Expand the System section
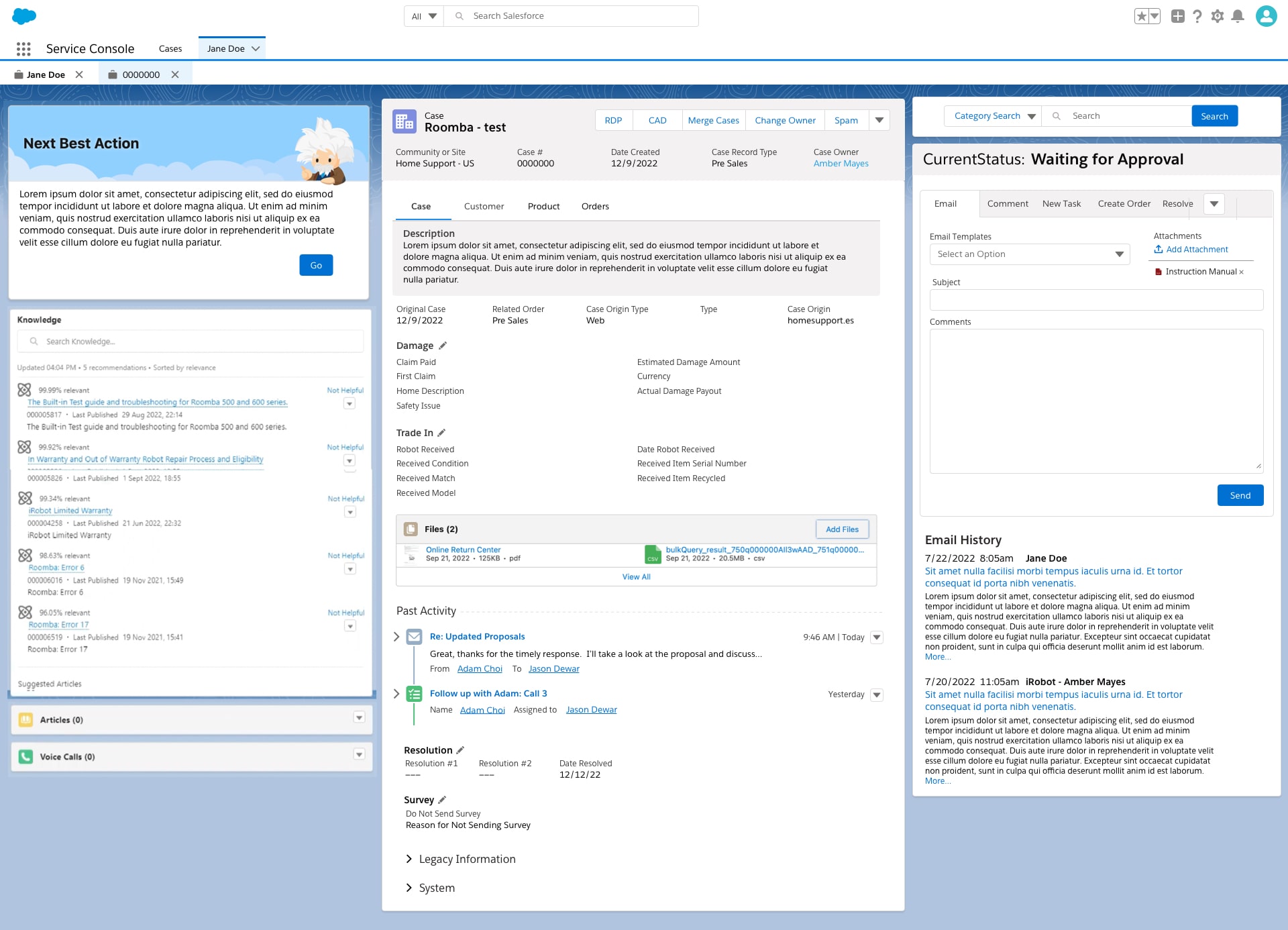 409,888
